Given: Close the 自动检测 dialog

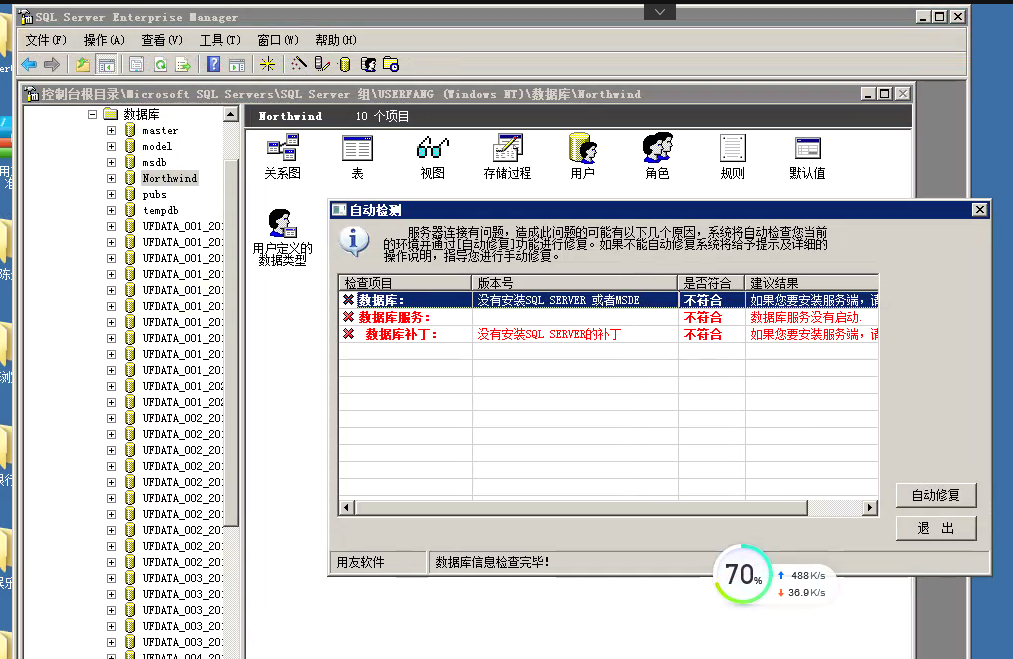Looking at the screenshot, I should 979,209.
